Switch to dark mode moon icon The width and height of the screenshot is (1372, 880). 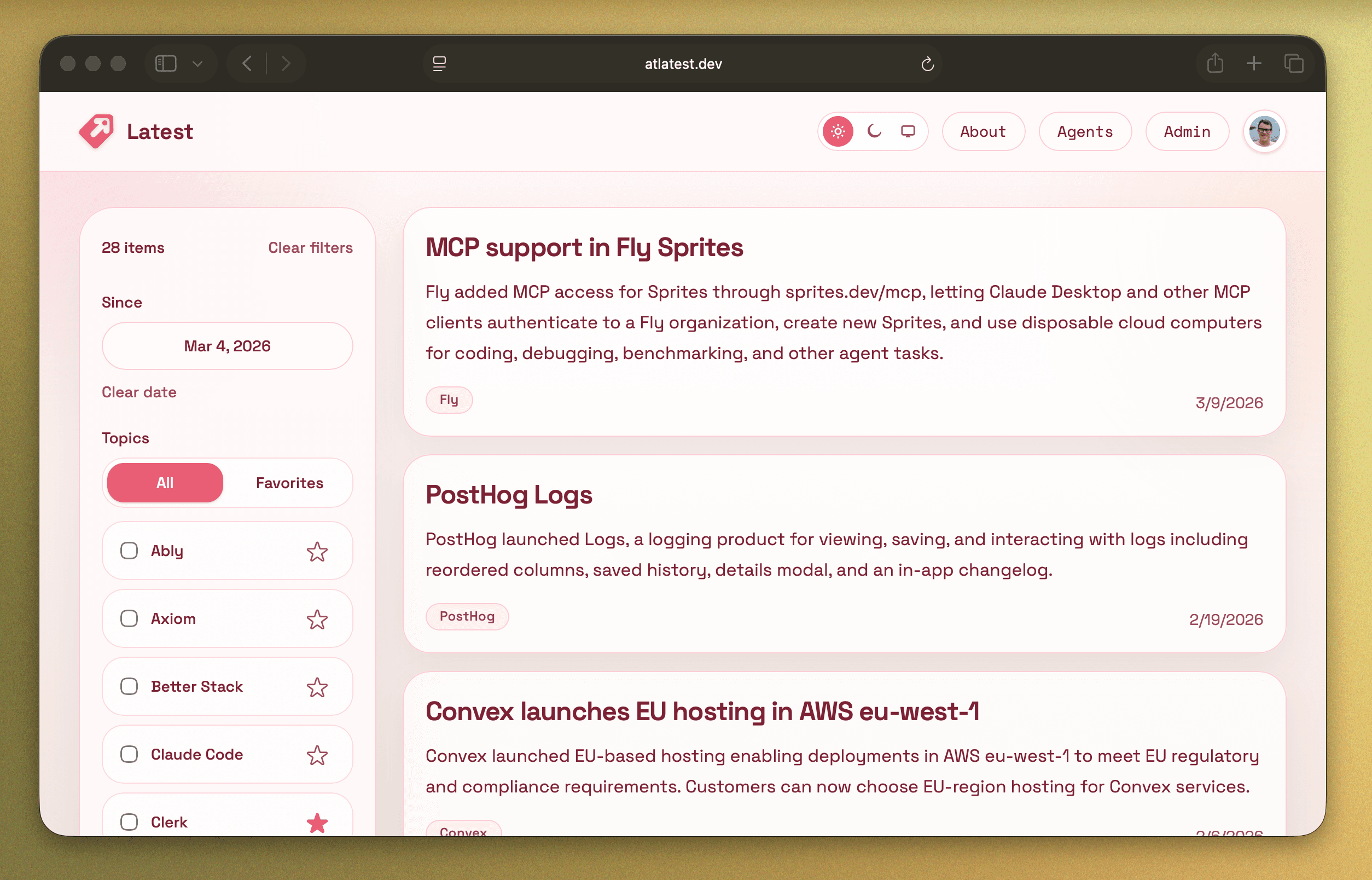[874, 131]
